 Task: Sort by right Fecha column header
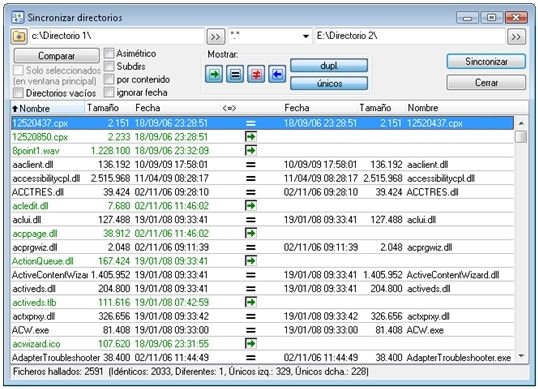[319, 108]
